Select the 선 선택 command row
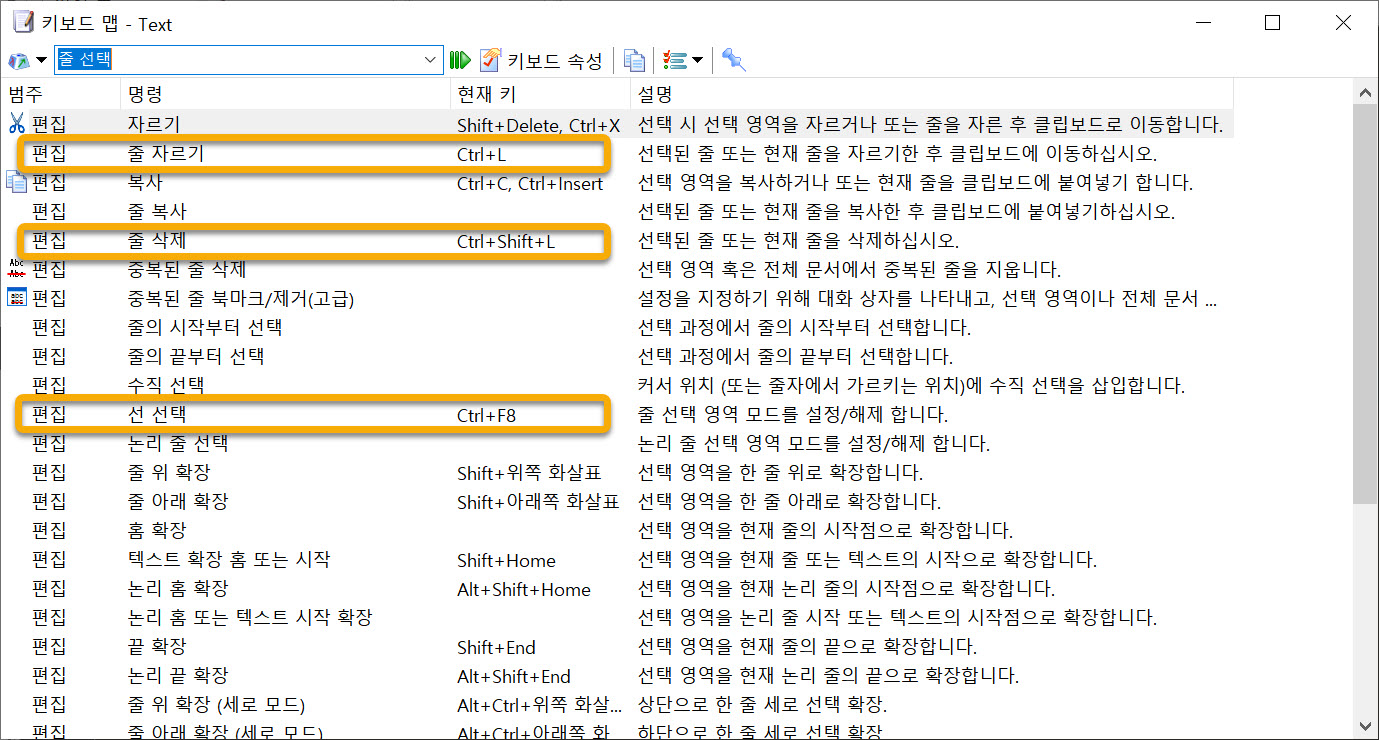This screenshot has height=740, width=1379. 300,414
